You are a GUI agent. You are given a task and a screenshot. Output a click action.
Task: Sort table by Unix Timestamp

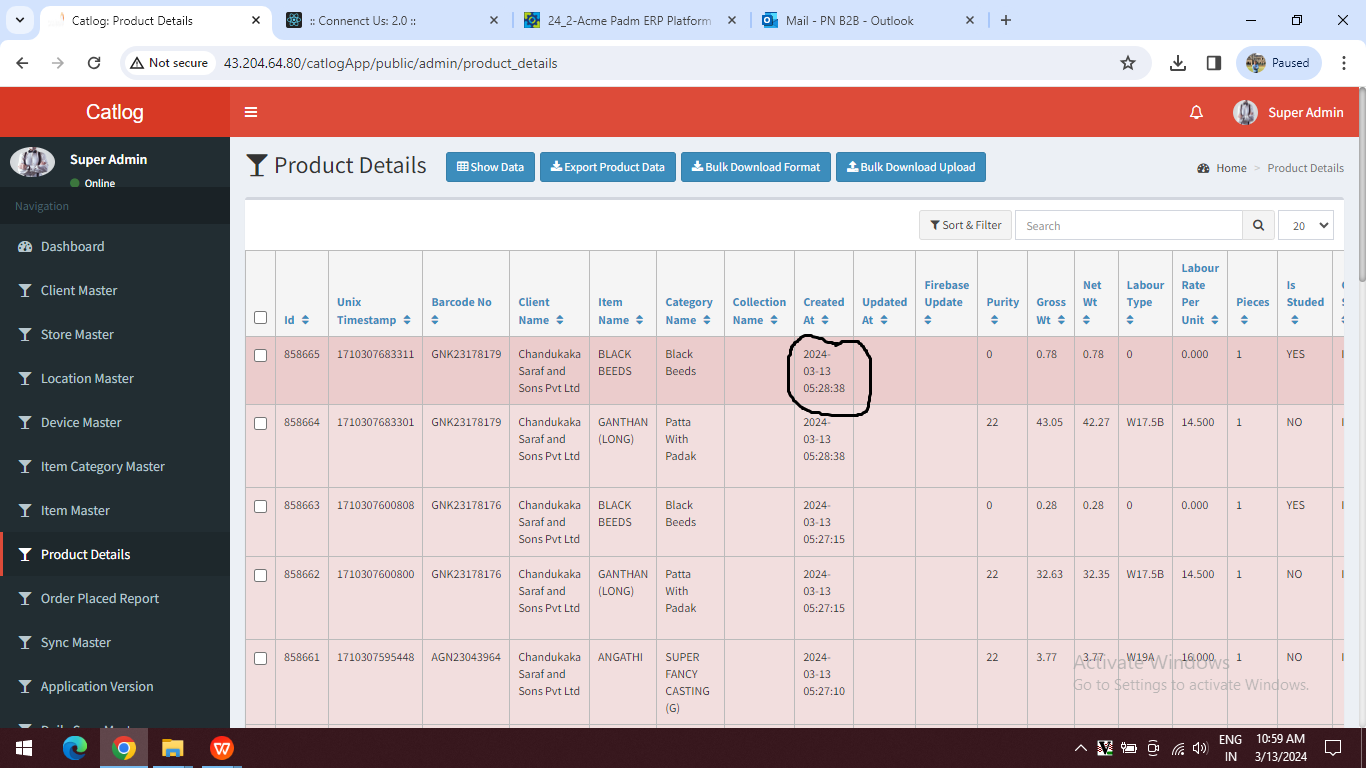click(407, 320)
